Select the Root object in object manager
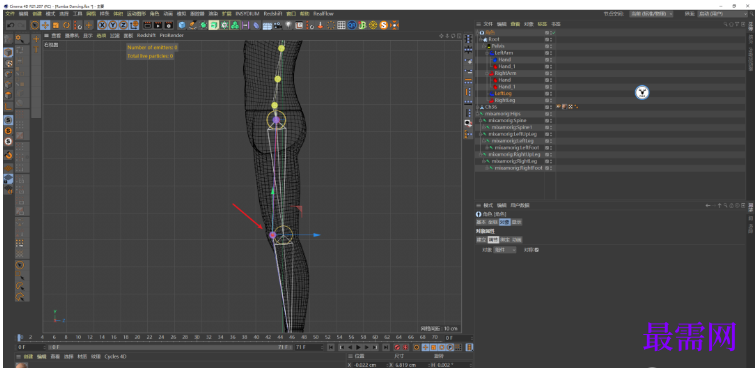 [494, 39]
